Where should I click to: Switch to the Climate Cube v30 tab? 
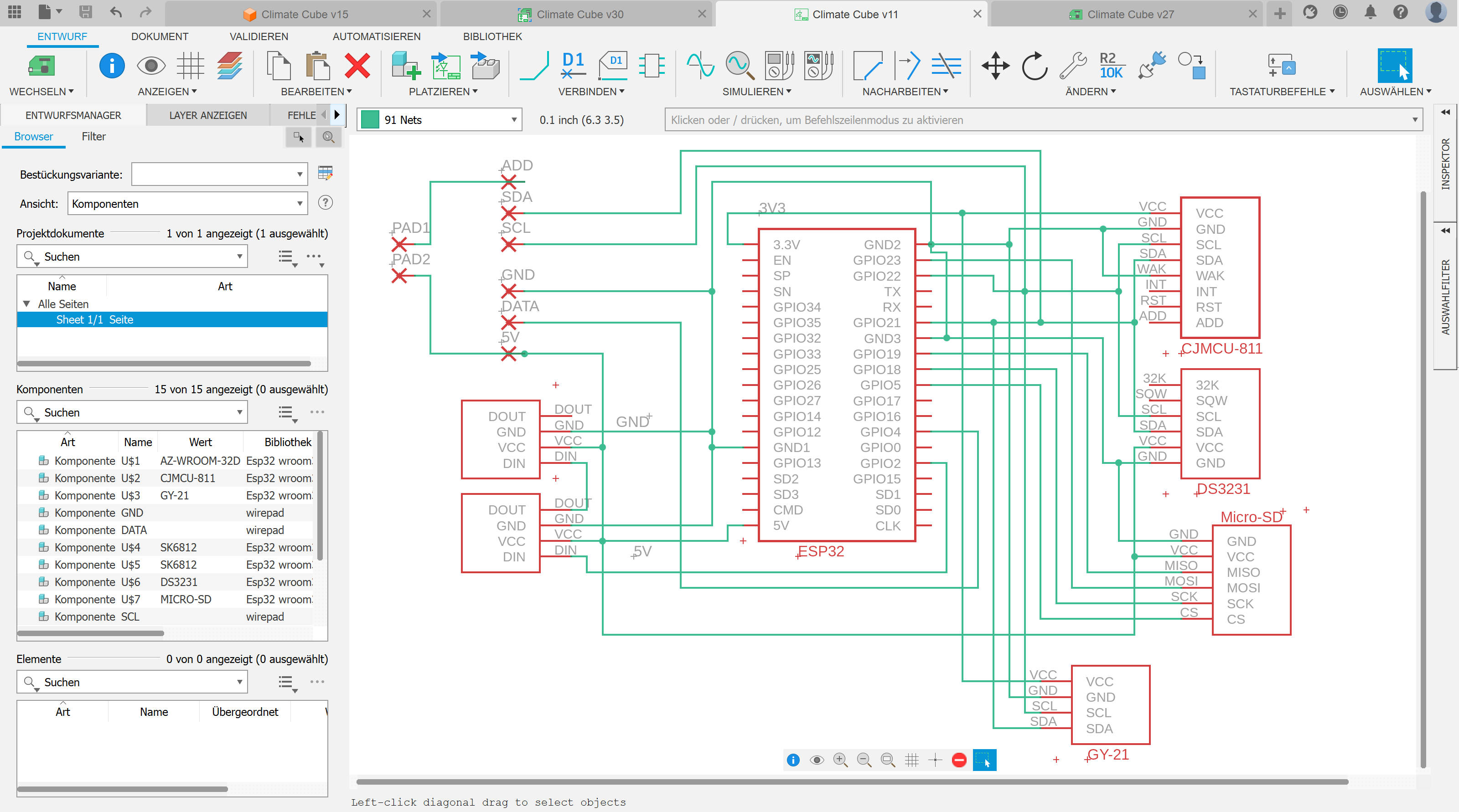pyautogui.click(x=579, y=14)
